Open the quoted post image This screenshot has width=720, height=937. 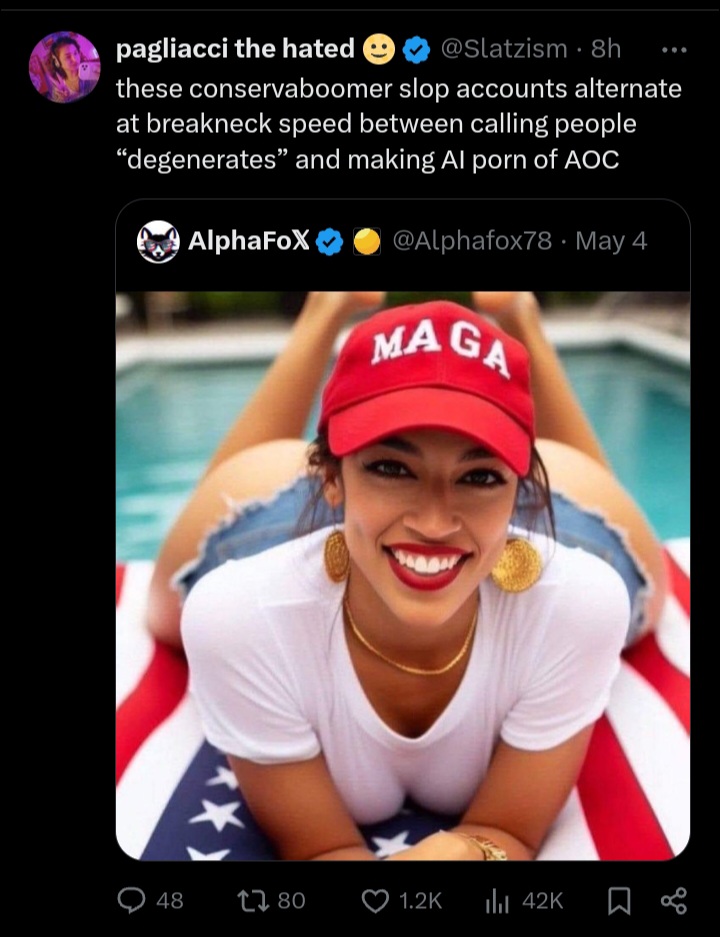[403, 575]
